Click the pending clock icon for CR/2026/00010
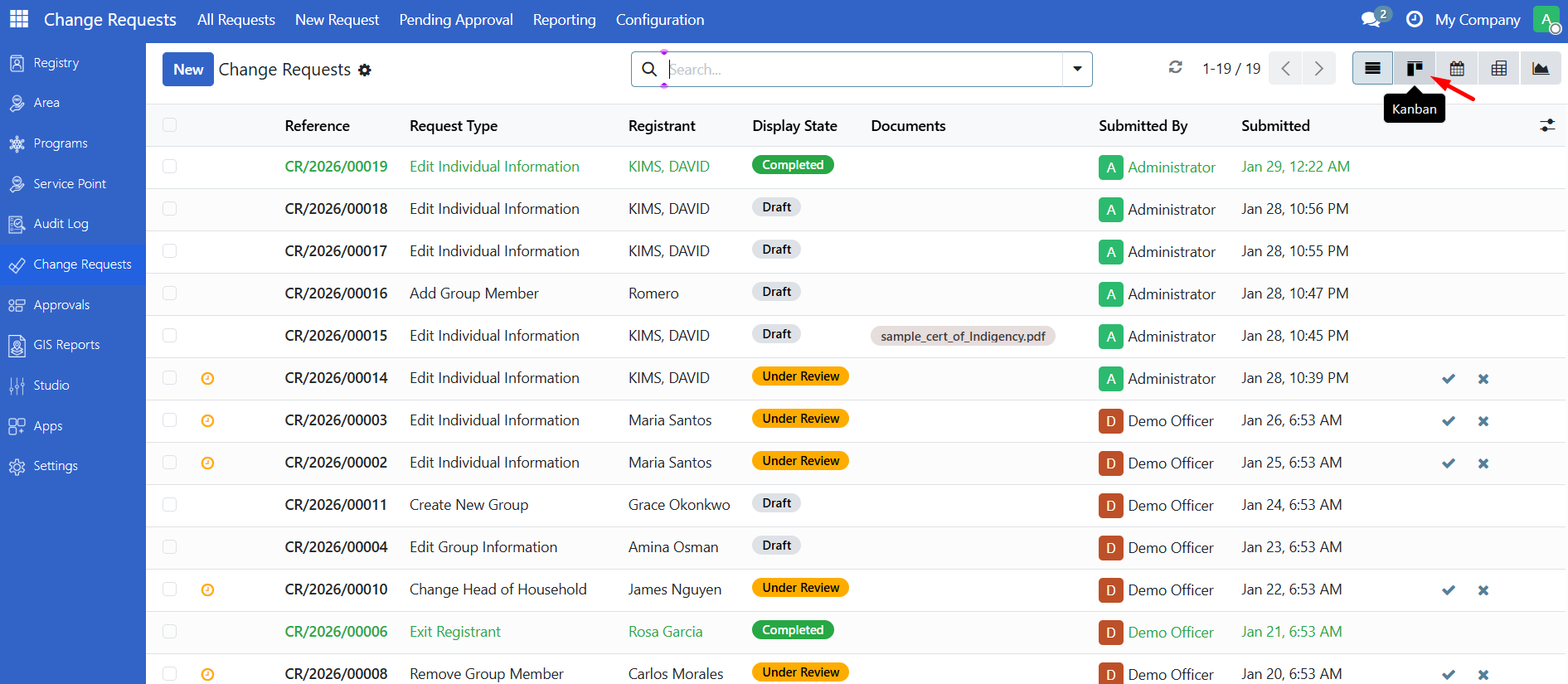Image resolution: width=1568 pixels, height=684 pixels. tap(208, 590)
